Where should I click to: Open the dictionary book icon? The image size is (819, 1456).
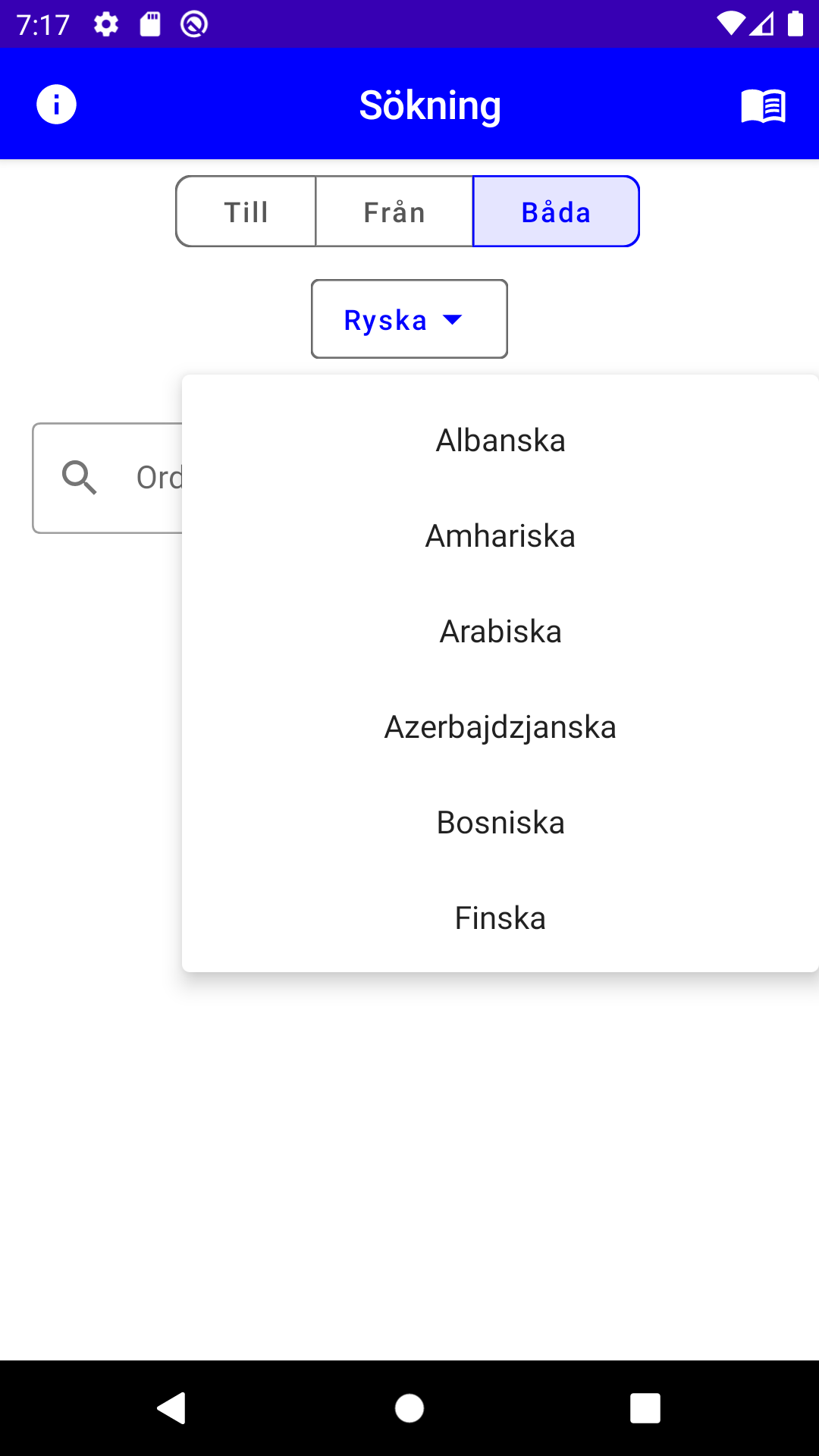tap(763, 105)
